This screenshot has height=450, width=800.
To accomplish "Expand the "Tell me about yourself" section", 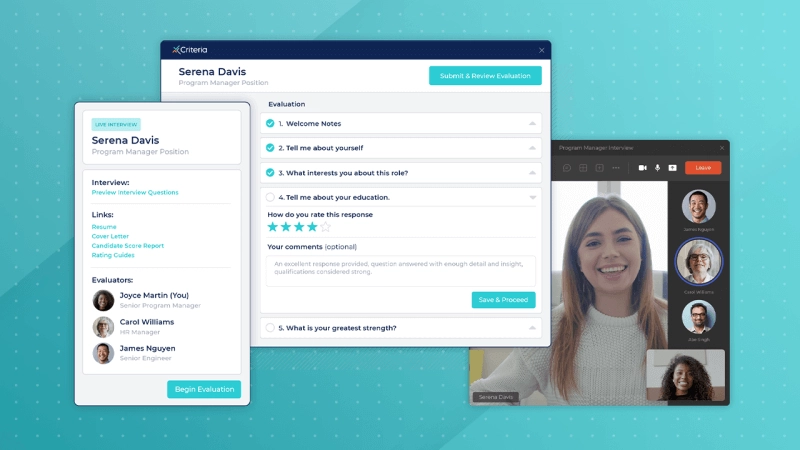I will [x=532, y=148].
